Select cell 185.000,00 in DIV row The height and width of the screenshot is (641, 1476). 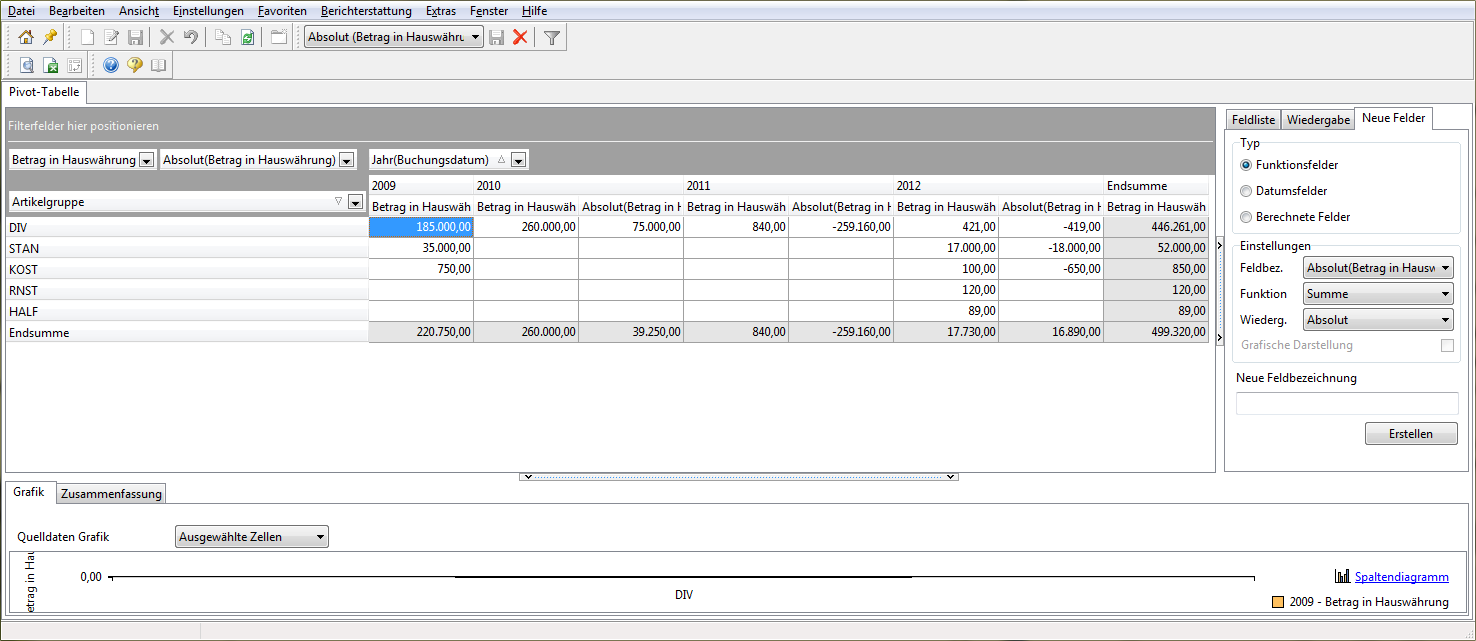point(421,227)
